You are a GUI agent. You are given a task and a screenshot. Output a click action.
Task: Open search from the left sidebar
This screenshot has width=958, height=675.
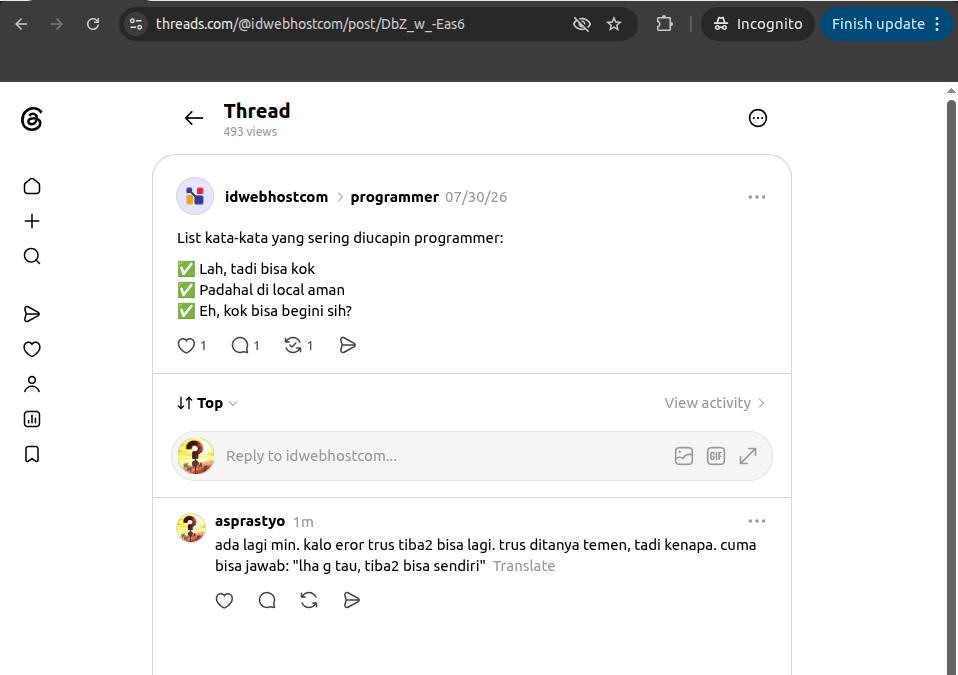point(32,256)
